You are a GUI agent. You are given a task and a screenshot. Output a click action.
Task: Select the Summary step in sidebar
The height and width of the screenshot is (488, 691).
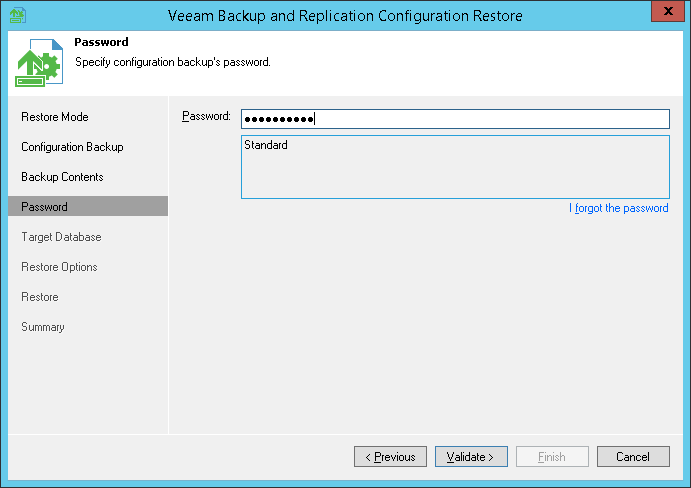pyautogui.click(x=43, y=327)
